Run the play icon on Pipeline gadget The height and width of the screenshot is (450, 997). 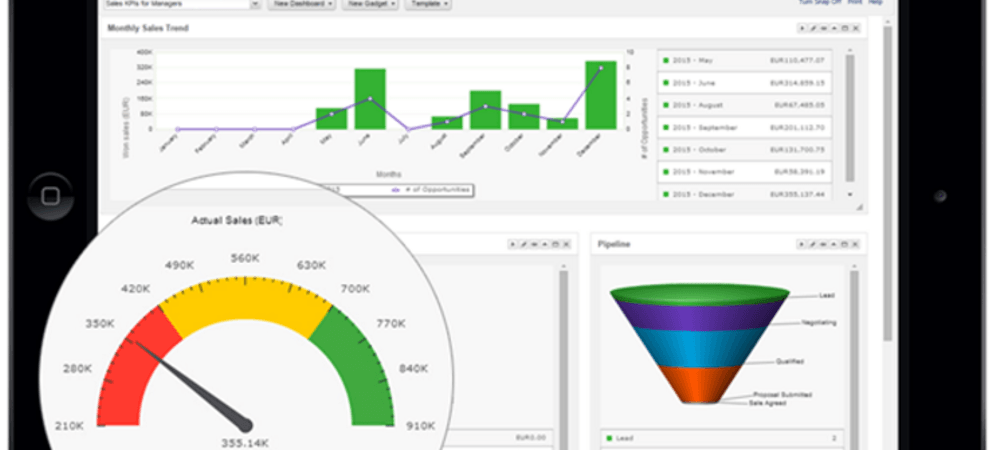802,244
